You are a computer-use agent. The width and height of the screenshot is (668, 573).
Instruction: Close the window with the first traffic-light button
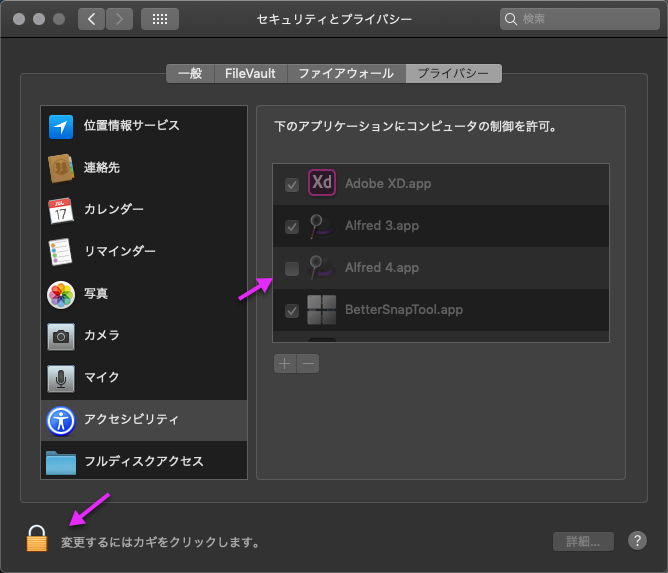pos(19,19)
